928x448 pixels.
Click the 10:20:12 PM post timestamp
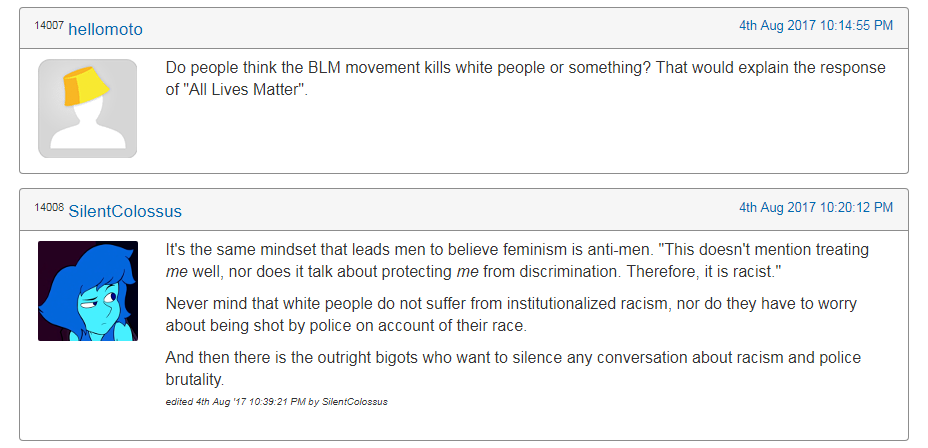click(816, 207)
